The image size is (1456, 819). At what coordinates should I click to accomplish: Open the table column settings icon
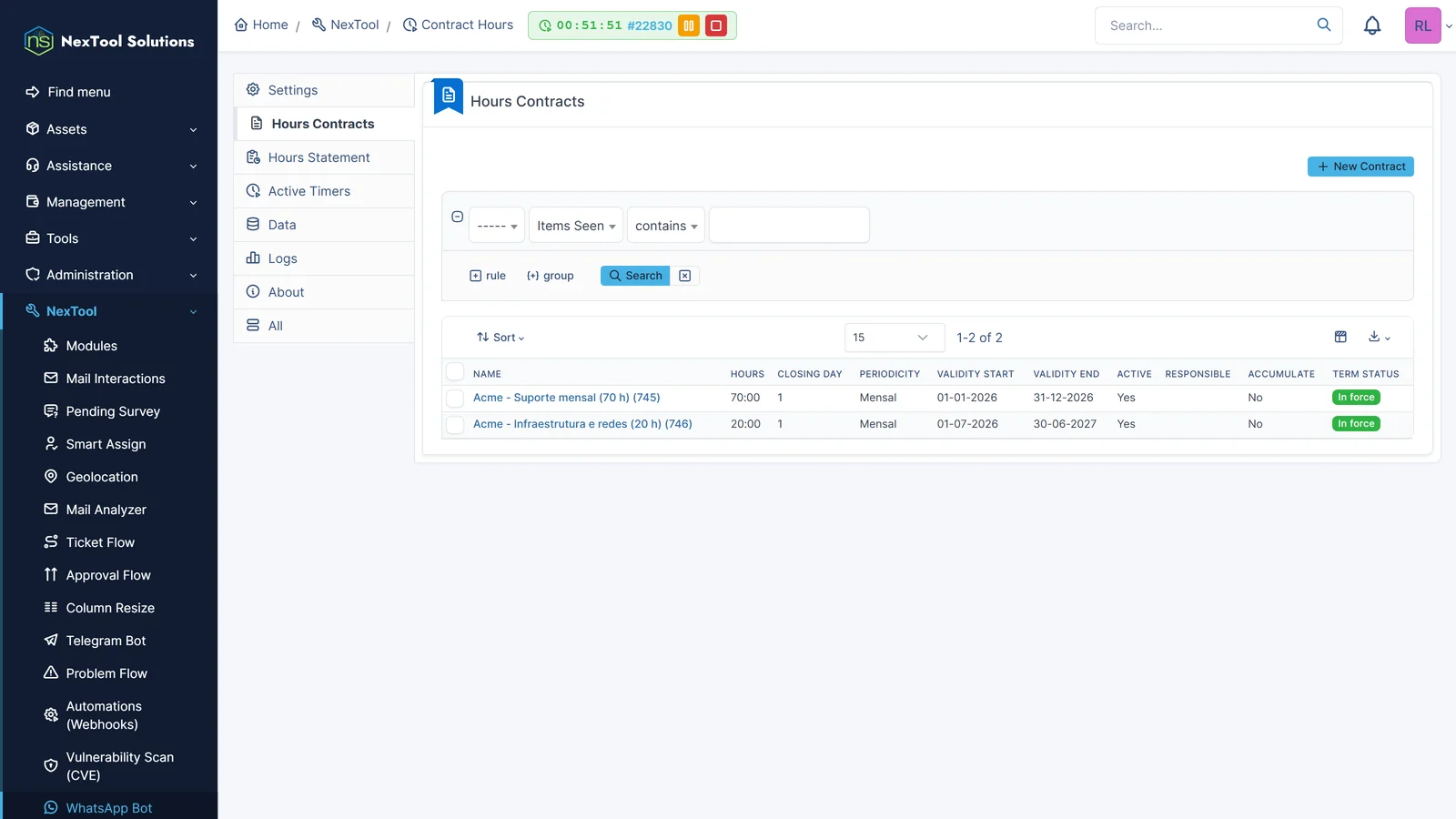click(x=1340, y=337)
